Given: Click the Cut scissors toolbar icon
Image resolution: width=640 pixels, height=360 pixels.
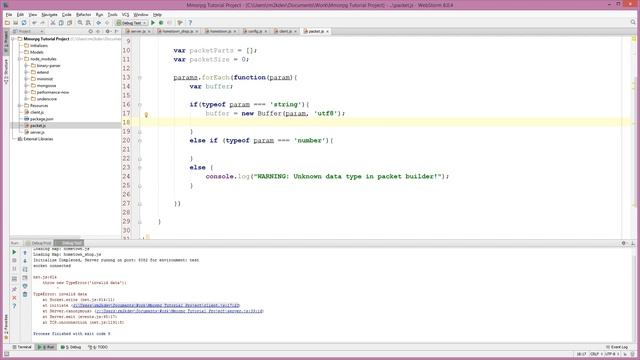Looking at the screenshot, I should [x=53, y=23].
